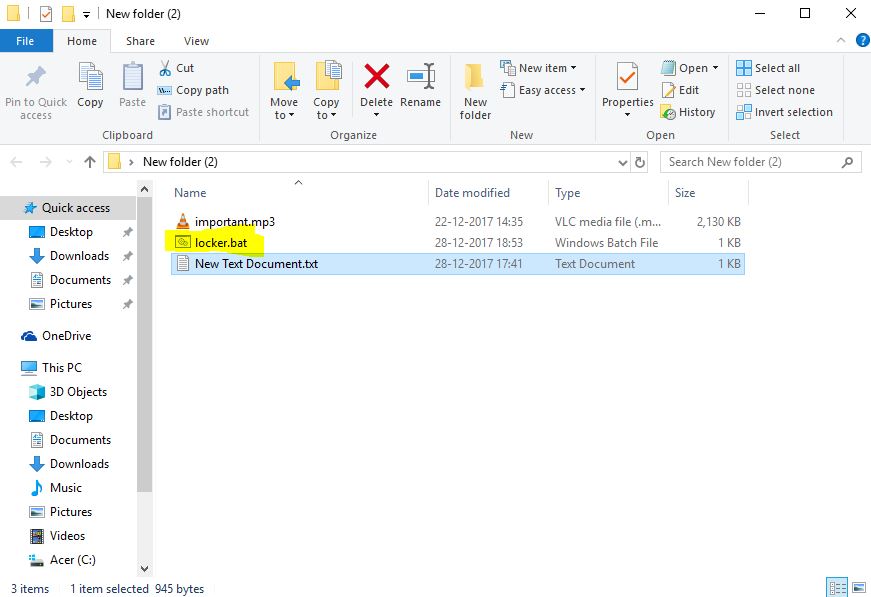Switch to the Share tab
Screen dimensions: 871x597
[139, 41]
